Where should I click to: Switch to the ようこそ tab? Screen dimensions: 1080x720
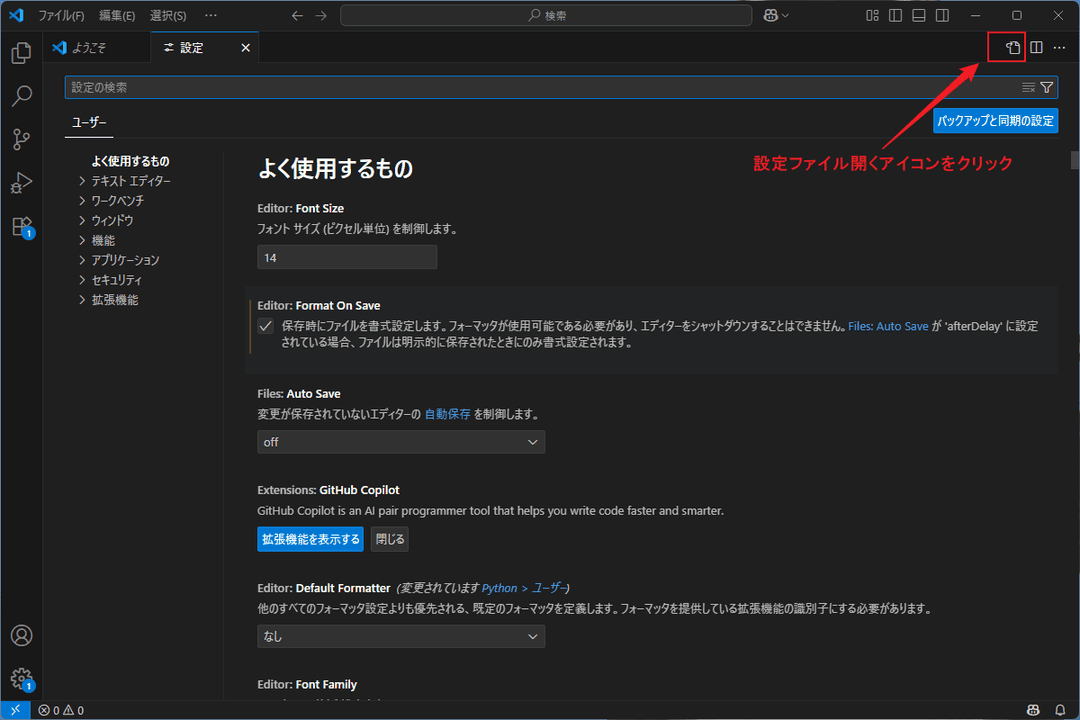(96, 46)
